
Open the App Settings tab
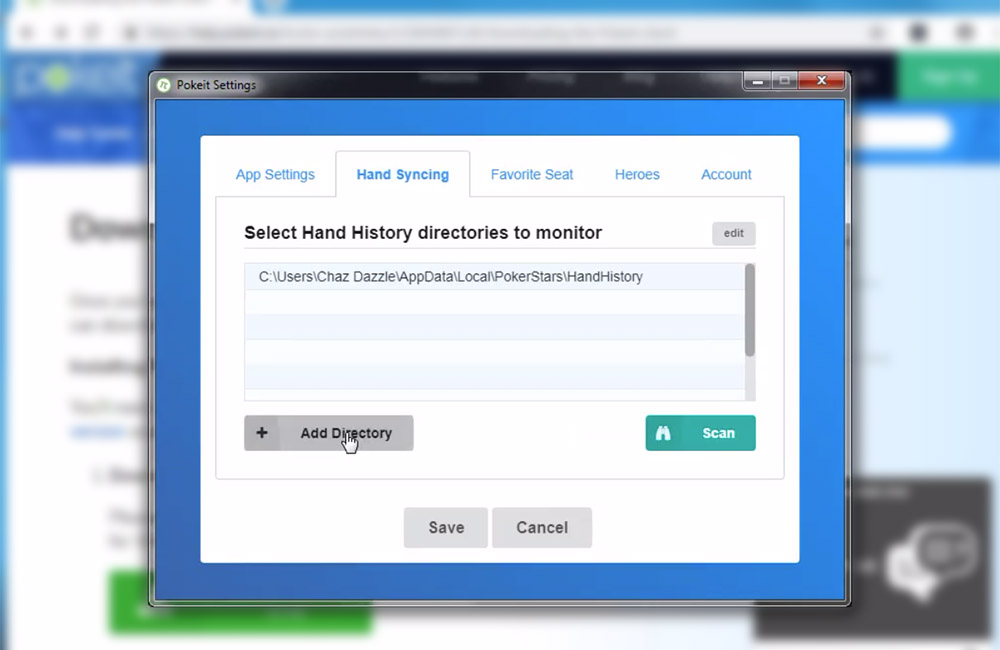coord(275,174)
